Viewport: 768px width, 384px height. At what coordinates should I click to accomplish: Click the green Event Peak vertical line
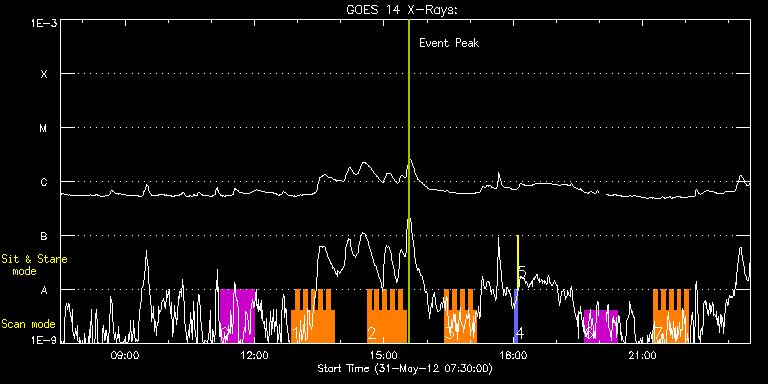point(408,181)
